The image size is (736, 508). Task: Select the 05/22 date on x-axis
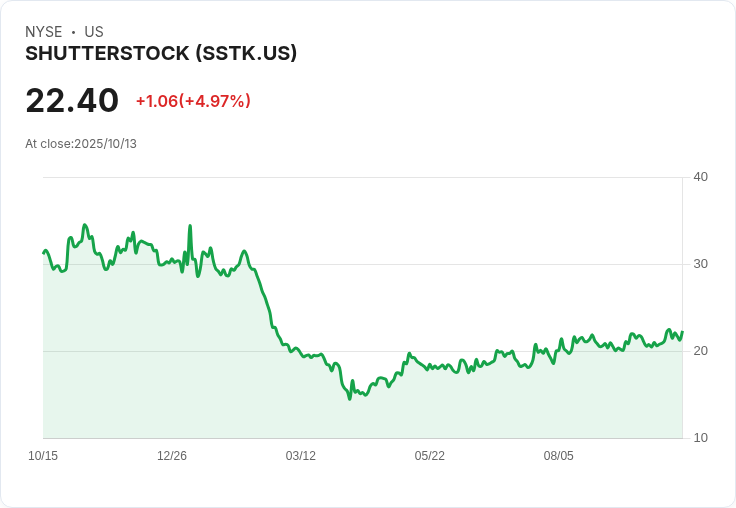[429, 456]
